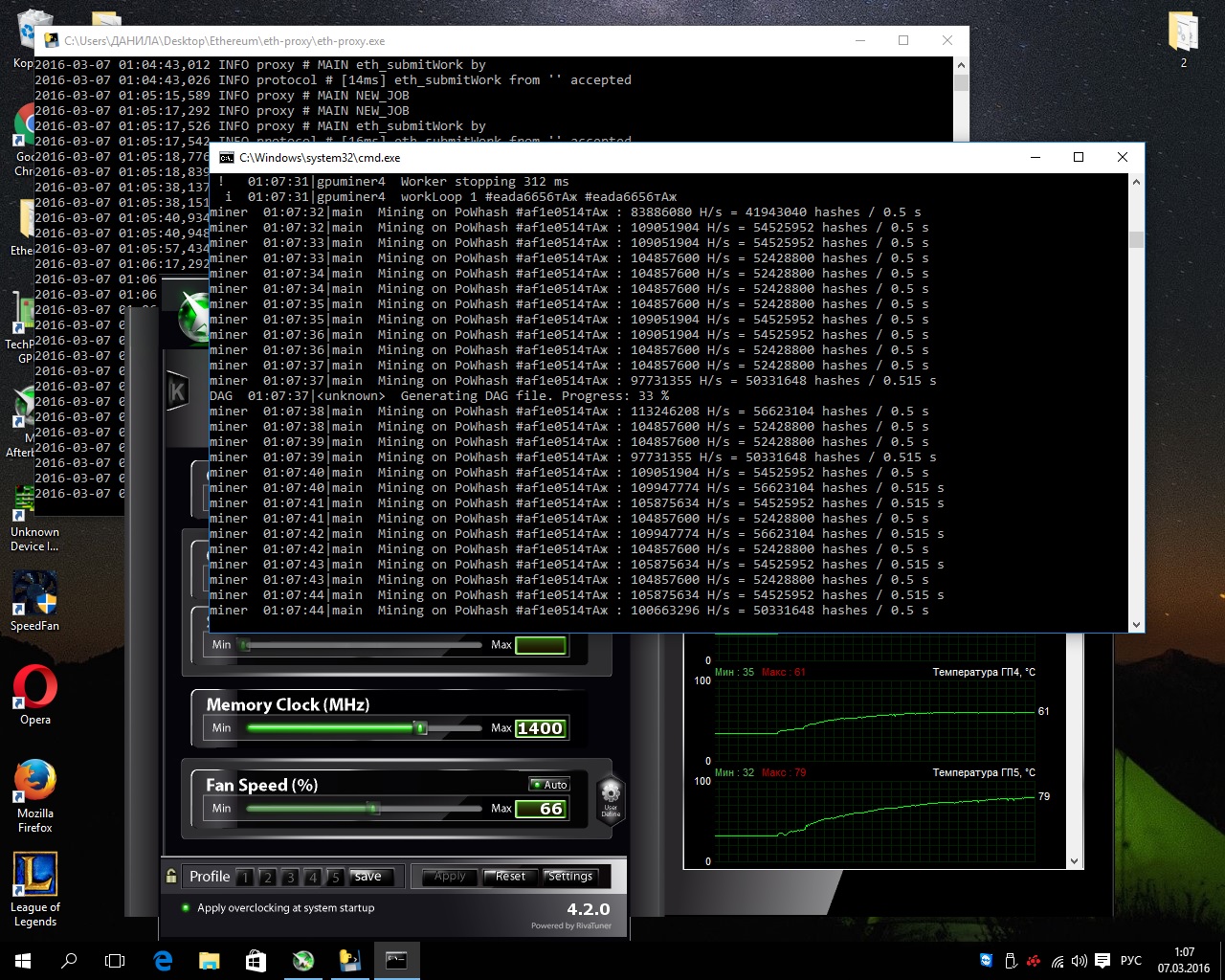Click the version text 4.2.0
Screen dimensions: 1225x980
click(589, 909)
